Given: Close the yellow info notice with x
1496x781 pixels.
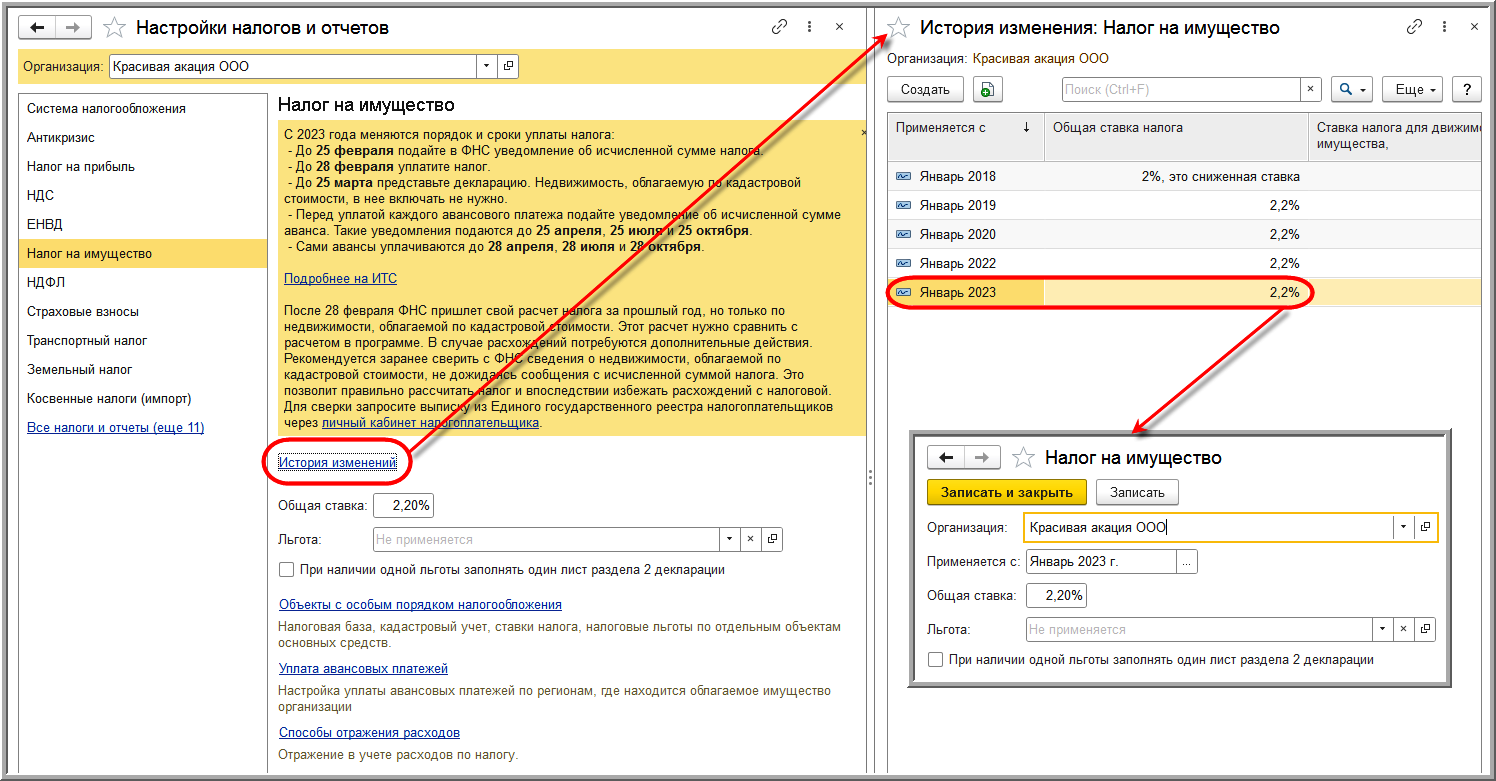Looking at the screenshot, I should (863, 131).
